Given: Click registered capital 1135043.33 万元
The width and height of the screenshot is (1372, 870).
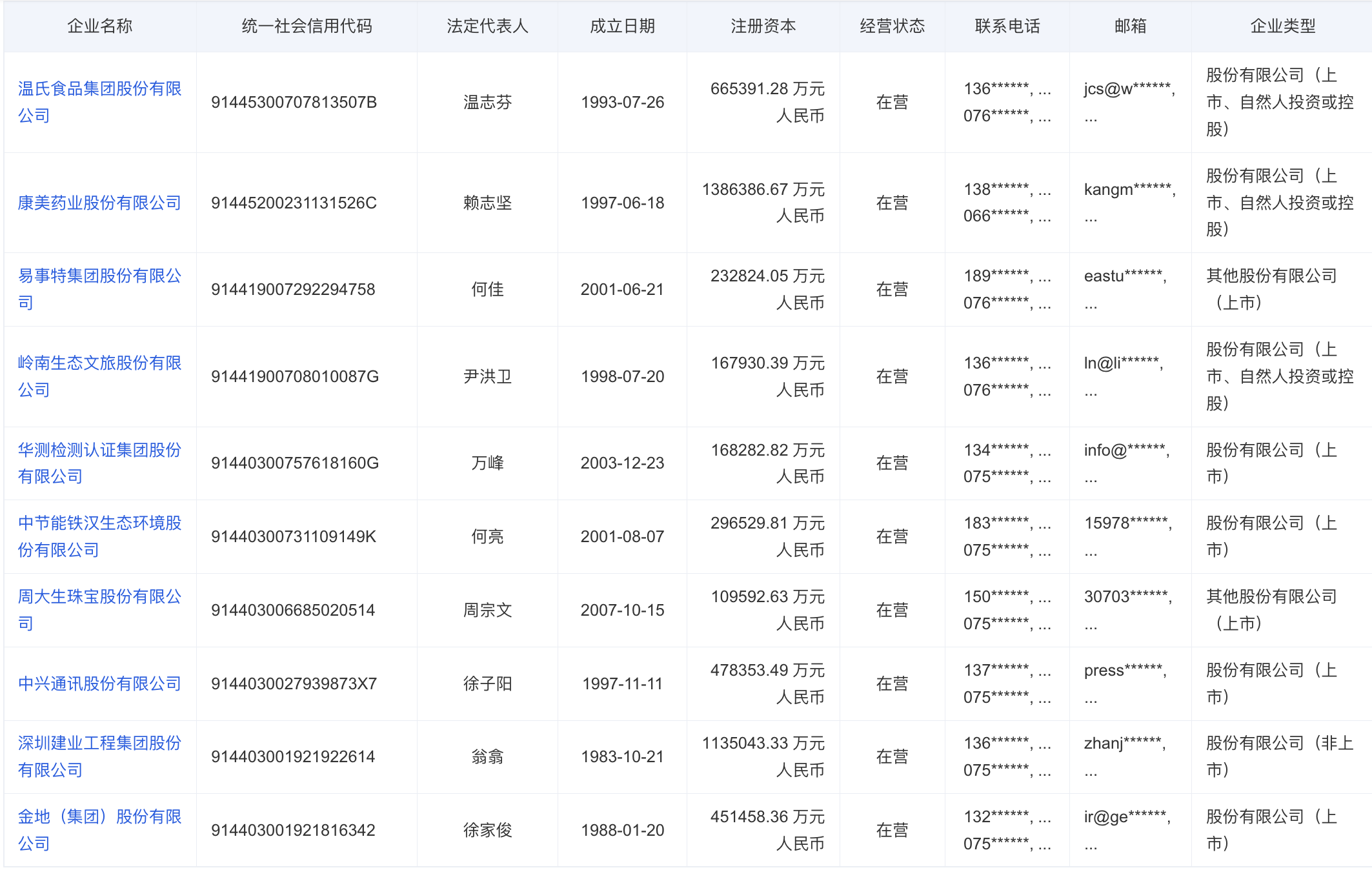Looking at the screenshot, I should (x=763, y=743).
